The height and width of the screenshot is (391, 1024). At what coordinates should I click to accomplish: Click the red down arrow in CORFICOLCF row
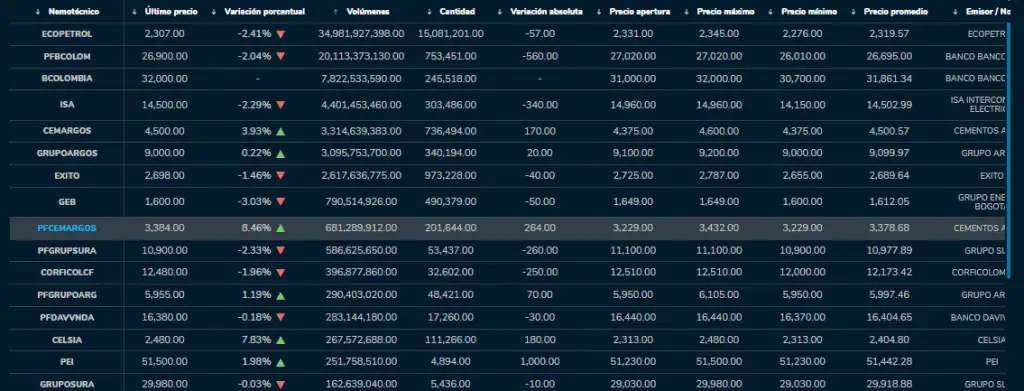[280, 273]
